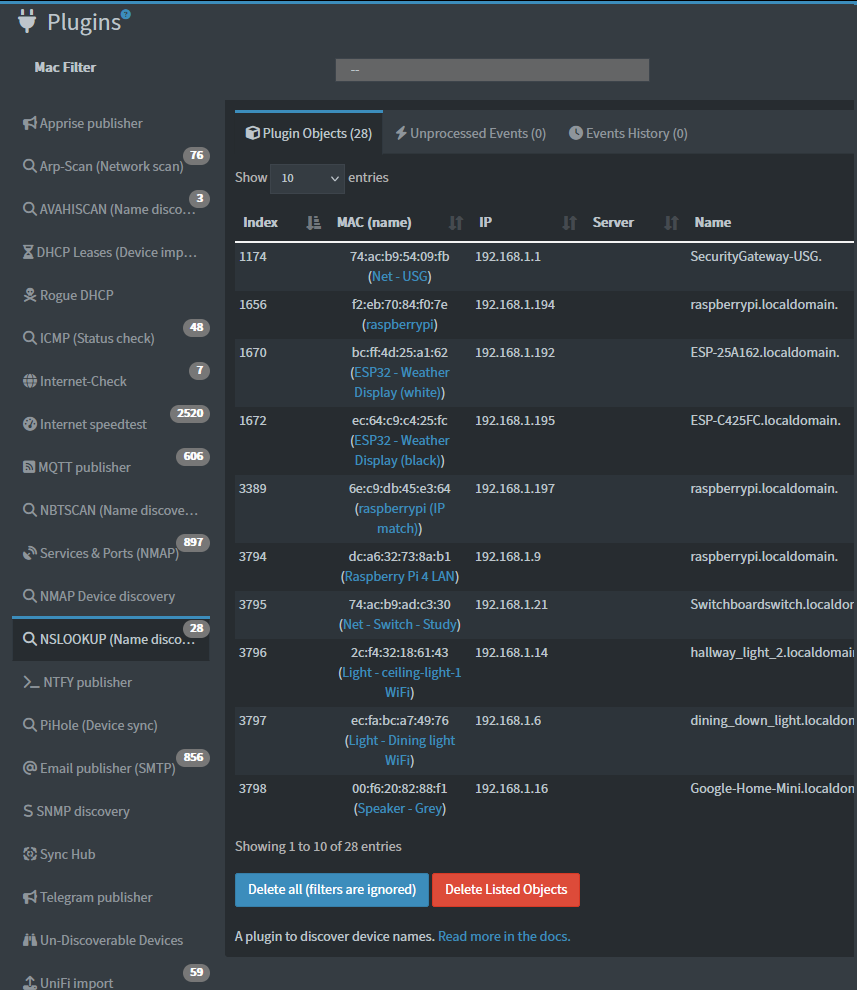Open Light - Dining light WiFi link

click(401, 750)
